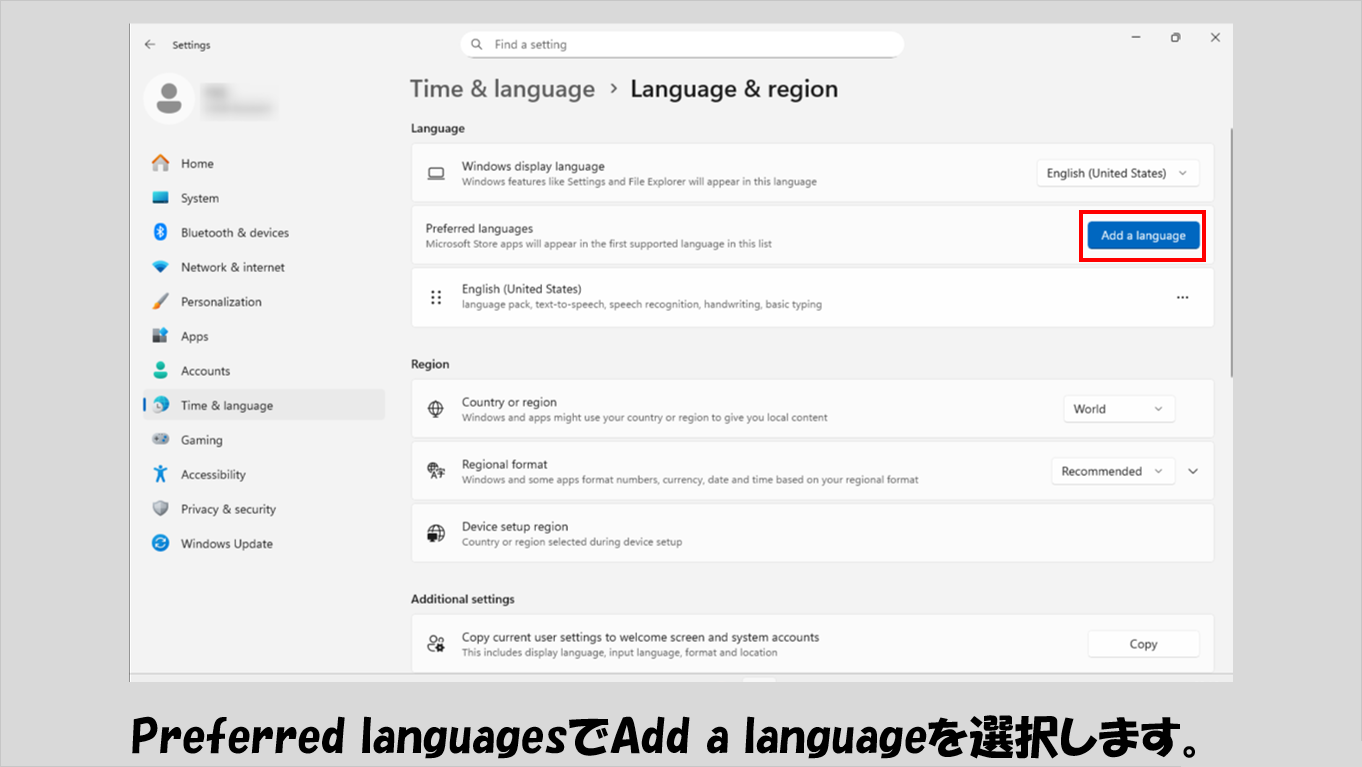The image size is (1362, 767).
Task: Open the Regional format Recommended dropdown
Action: [1112, 471]
